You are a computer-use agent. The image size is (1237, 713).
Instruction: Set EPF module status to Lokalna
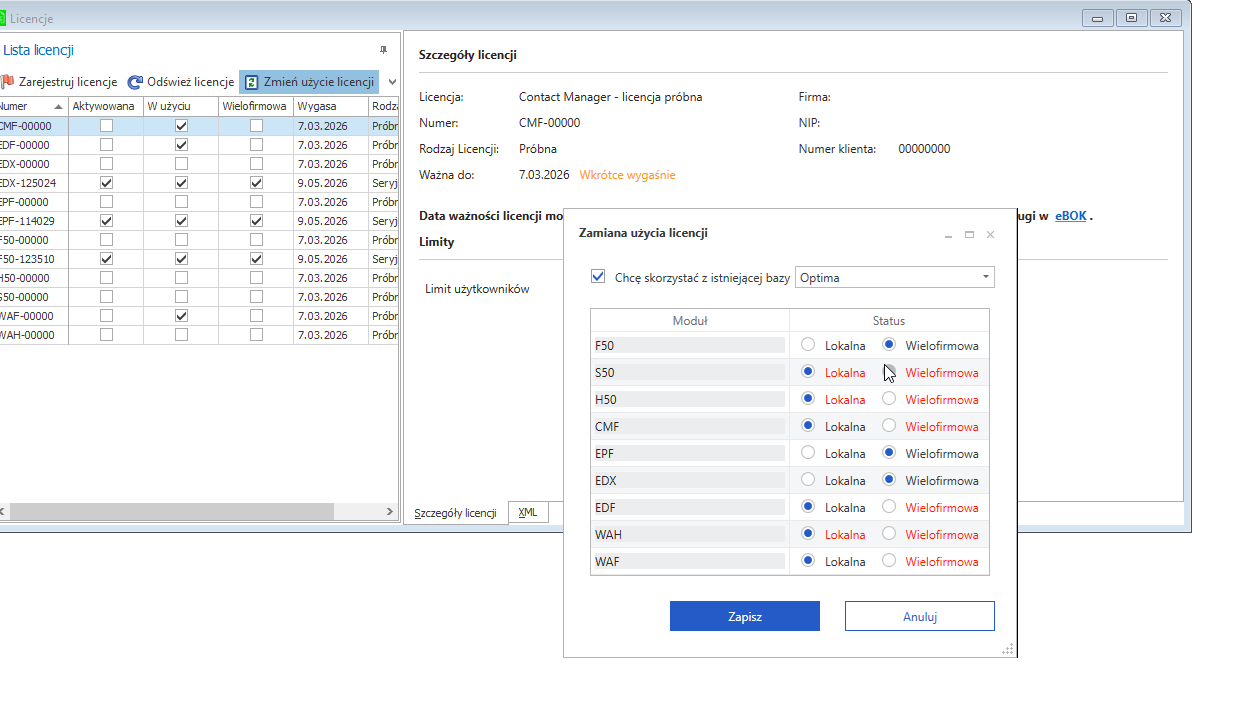coord(809,453)
